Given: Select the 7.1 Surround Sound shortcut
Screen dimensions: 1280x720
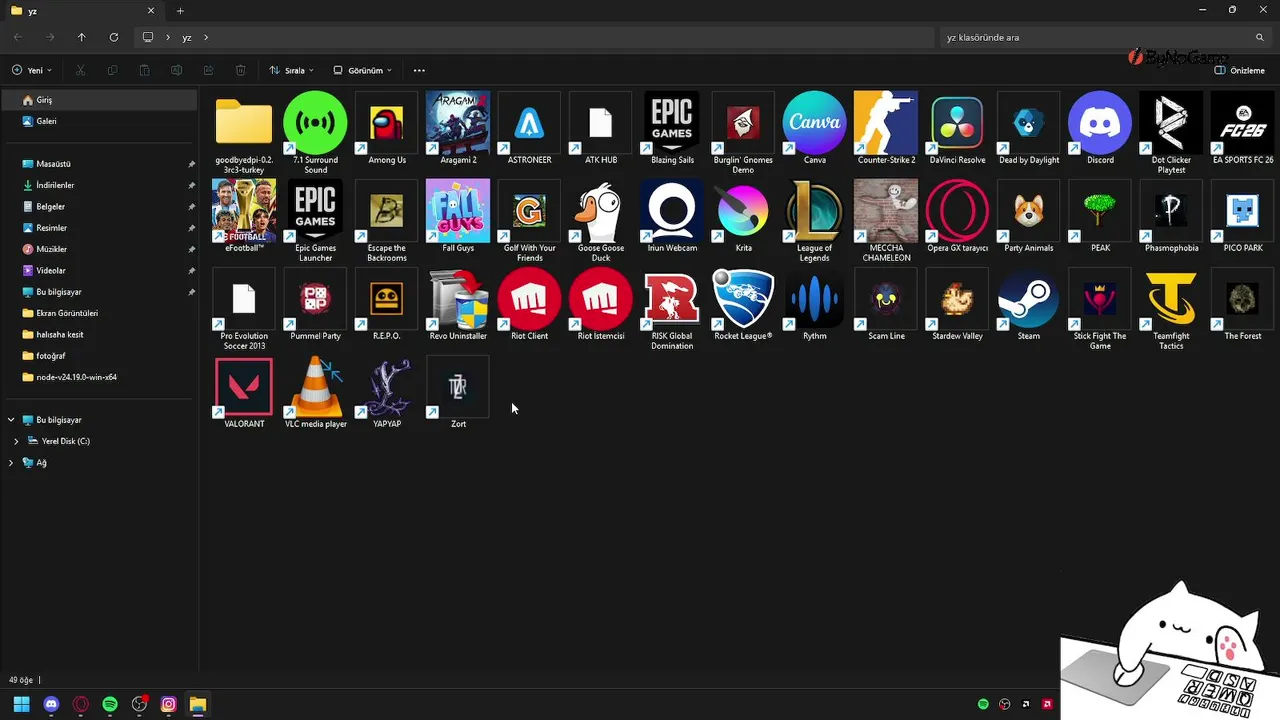Looking at the screenshot, I should (315, 134).
